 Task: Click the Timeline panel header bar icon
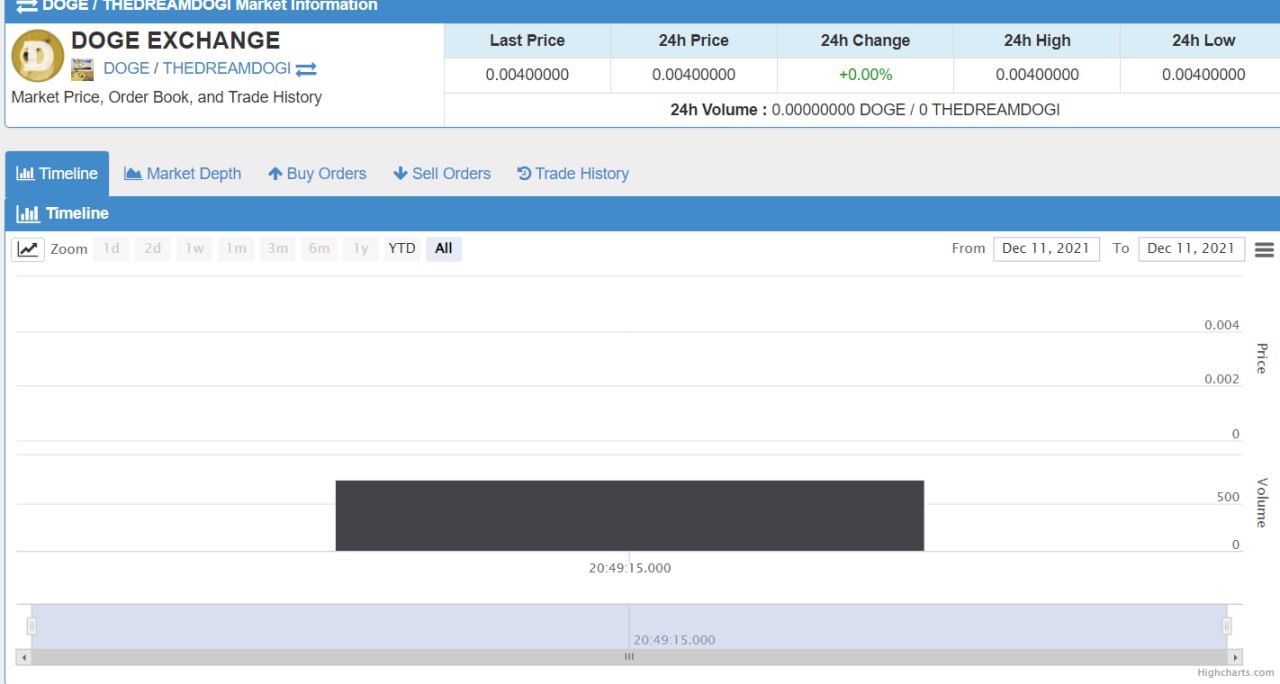point(28,213)
